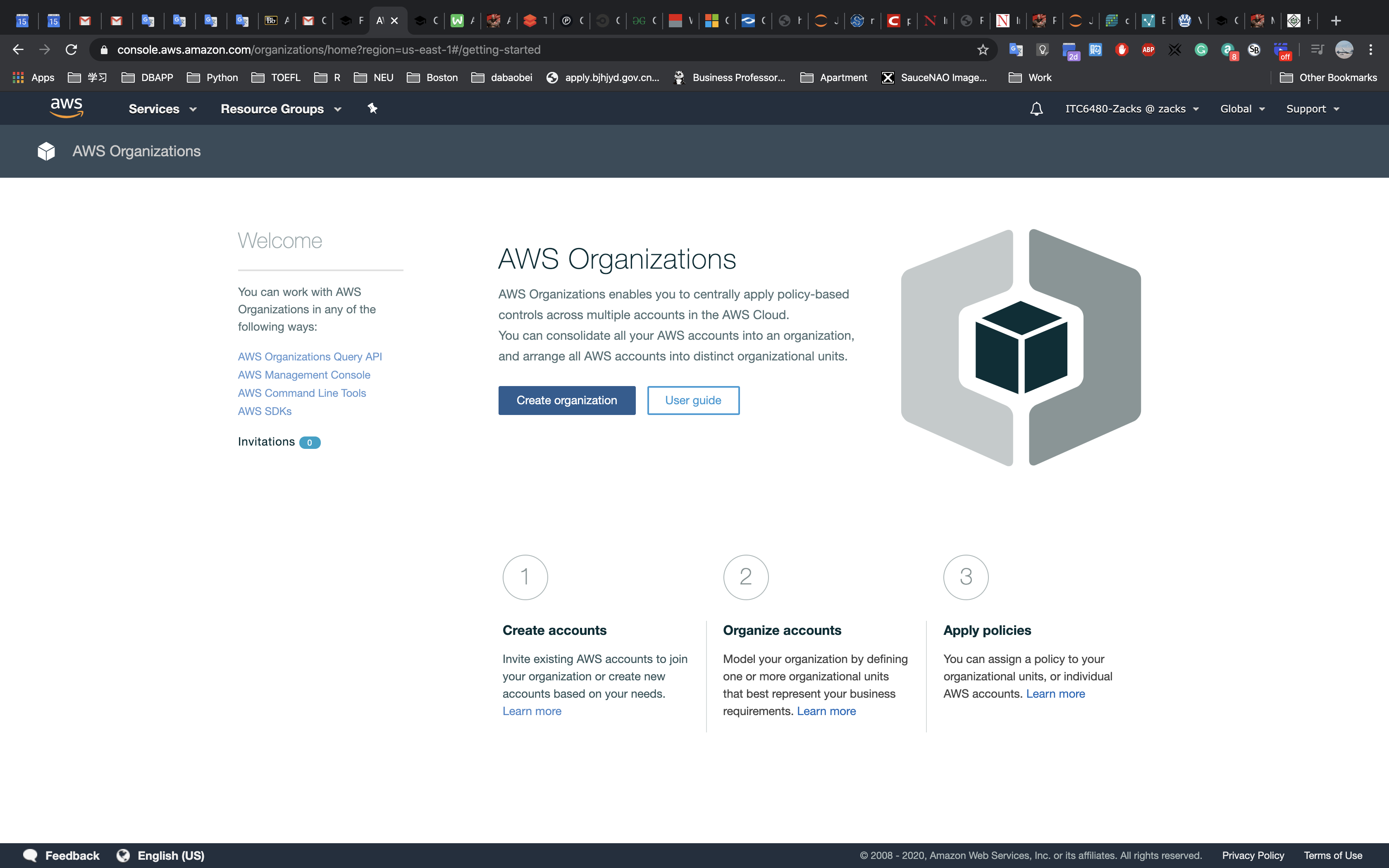The height and width of the screenshot is (868, 1389).
Task: Expand the Resource Groups dropdown
Action: pyautogui.click(x=281, y=109)
